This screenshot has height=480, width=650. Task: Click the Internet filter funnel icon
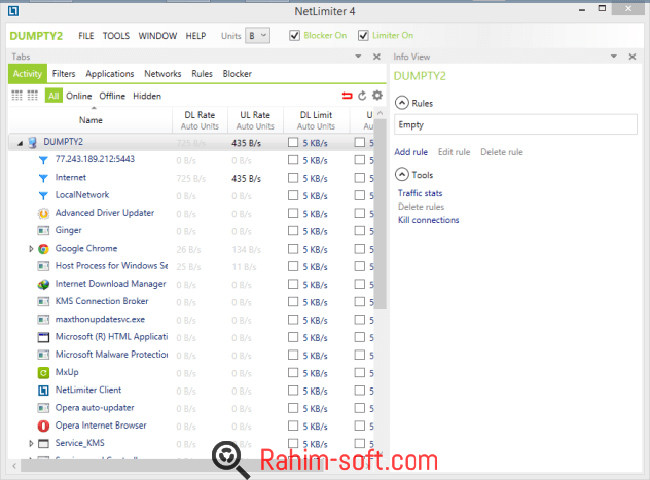pos(43,178)
